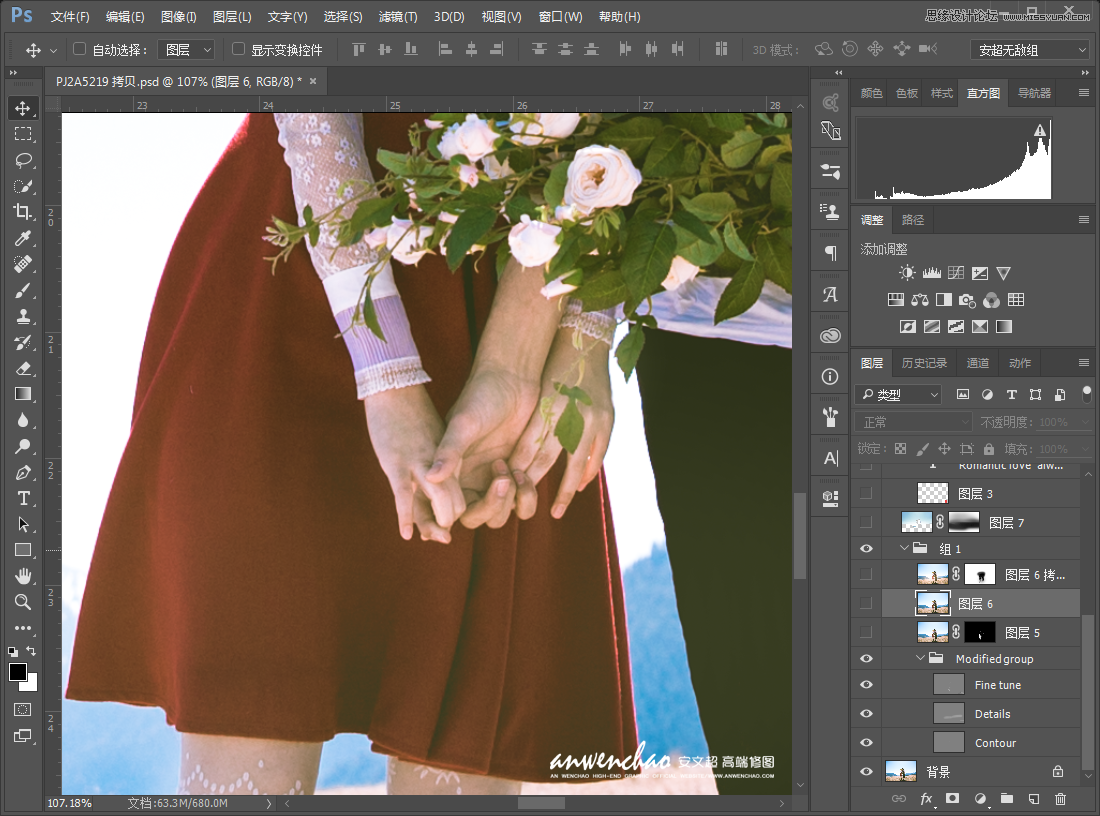Show the 图层 5 layer

(866, 632)
